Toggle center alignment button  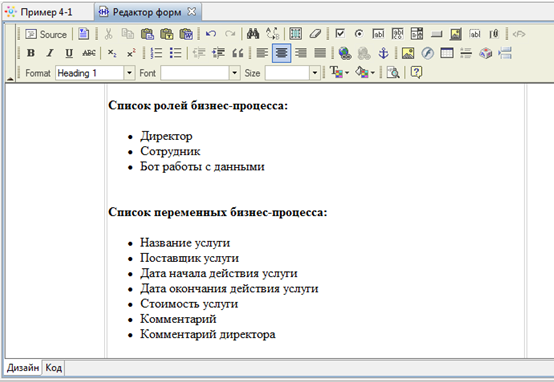coord(282,53)
